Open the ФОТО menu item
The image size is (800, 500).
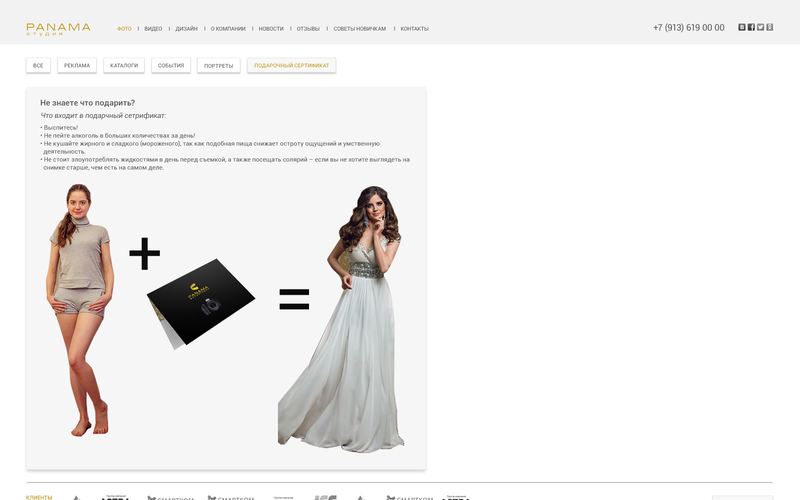pos(124,29)
